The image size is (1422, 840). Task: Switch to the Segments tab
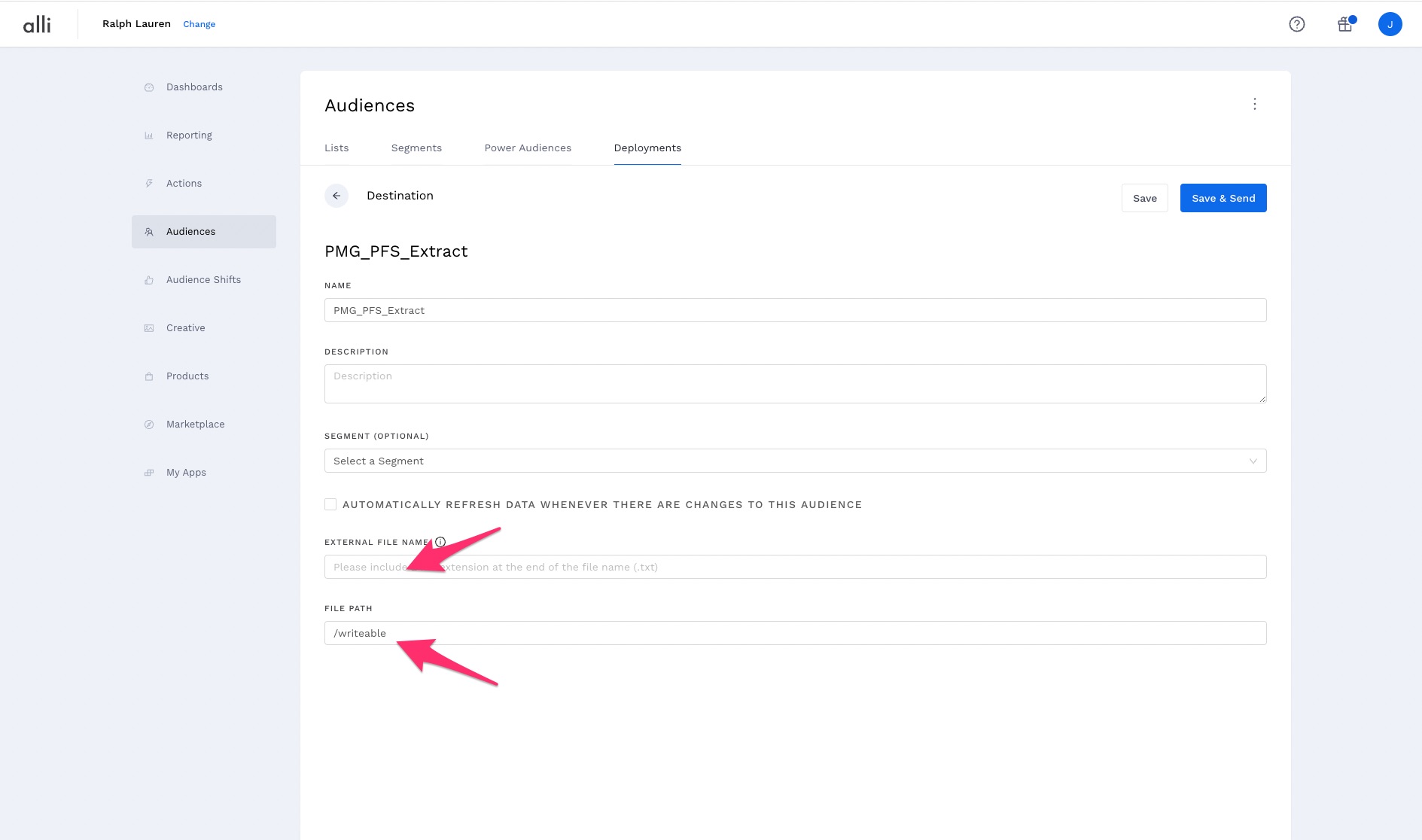coord(416,148)
